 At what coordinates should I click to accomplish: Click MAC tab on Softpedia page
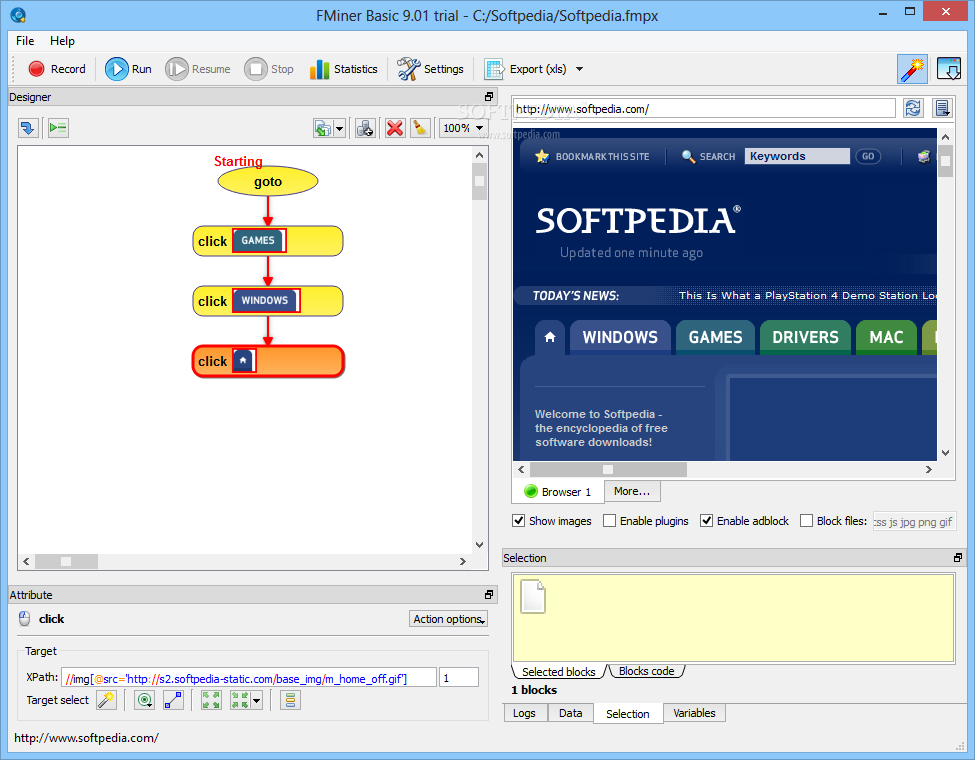click(886, 337)
